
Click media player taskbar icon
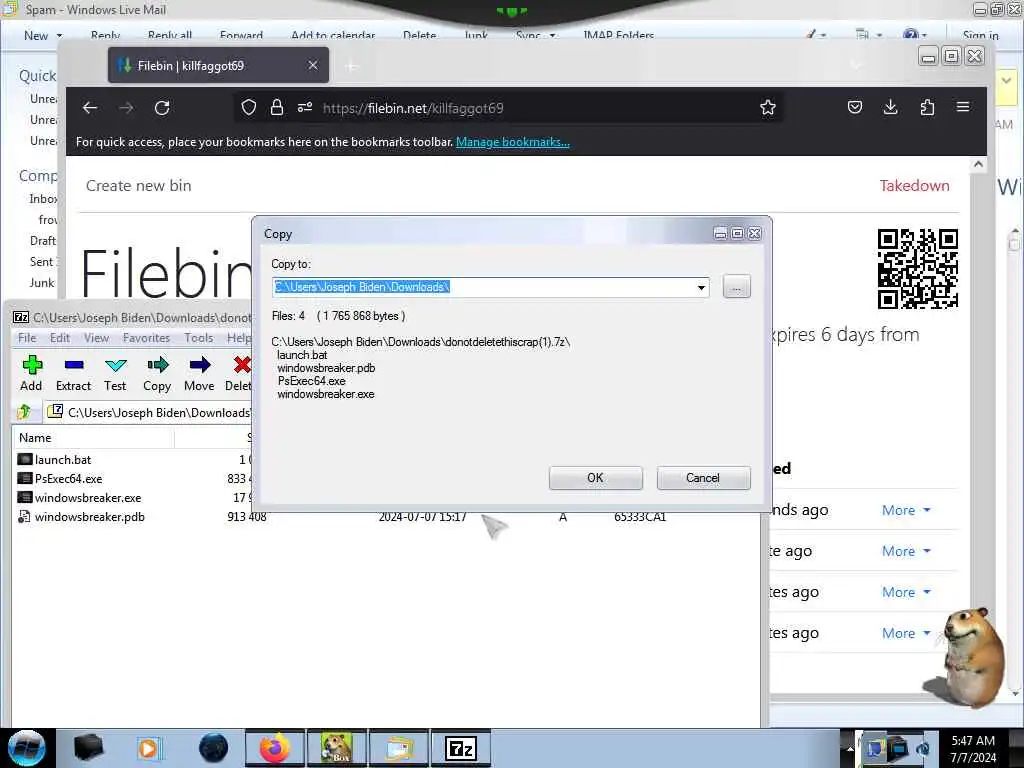(150, 748)
